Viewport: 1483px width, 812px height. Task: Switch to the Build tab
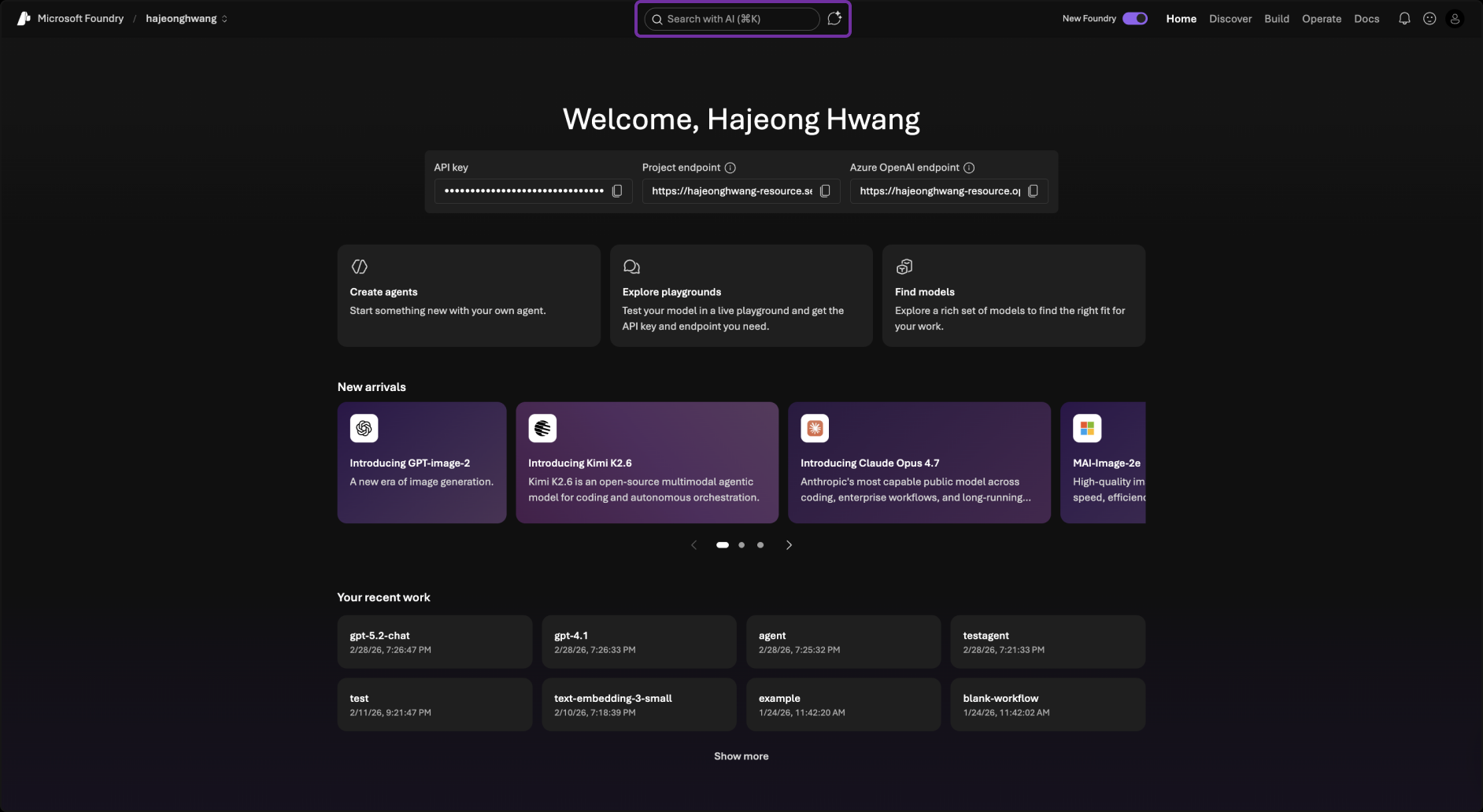point(1277,19)
